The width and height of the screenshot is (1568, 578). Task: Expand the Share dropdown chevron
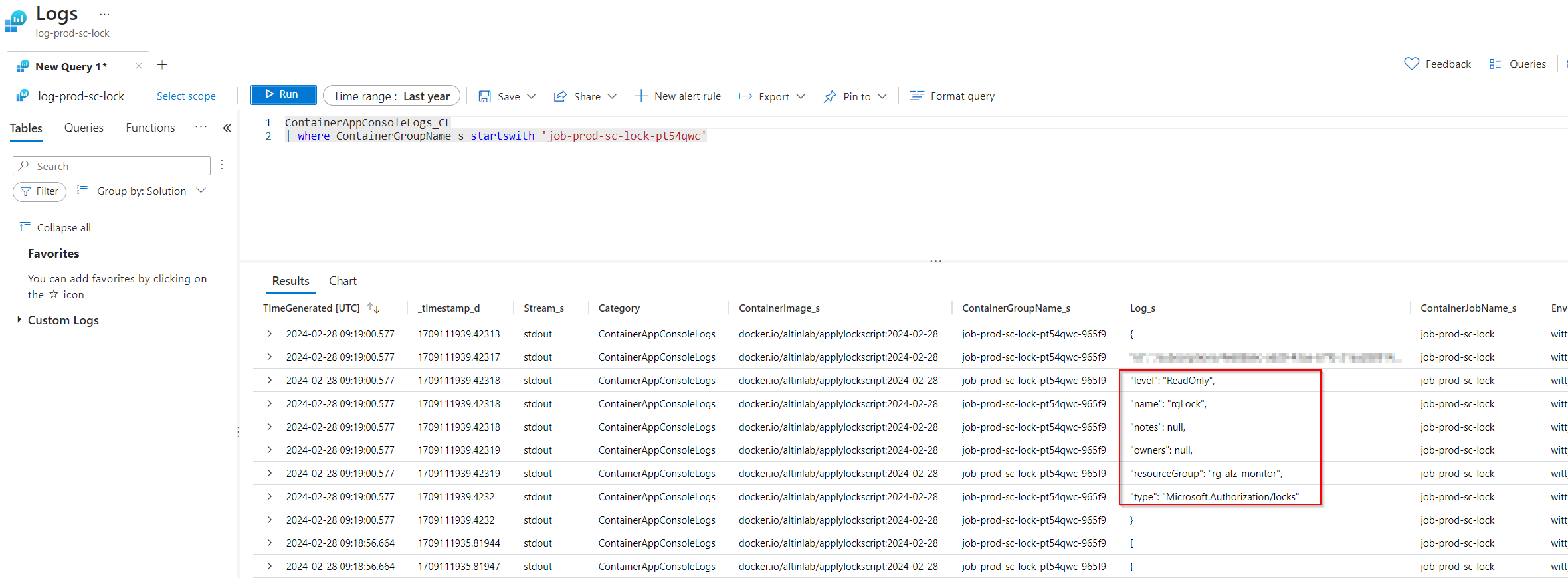(612, 96)
